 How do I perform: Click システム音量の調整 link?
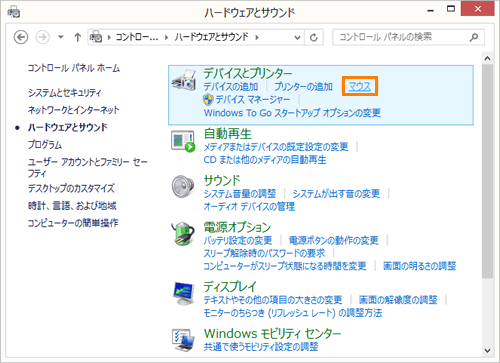point(240,193)
